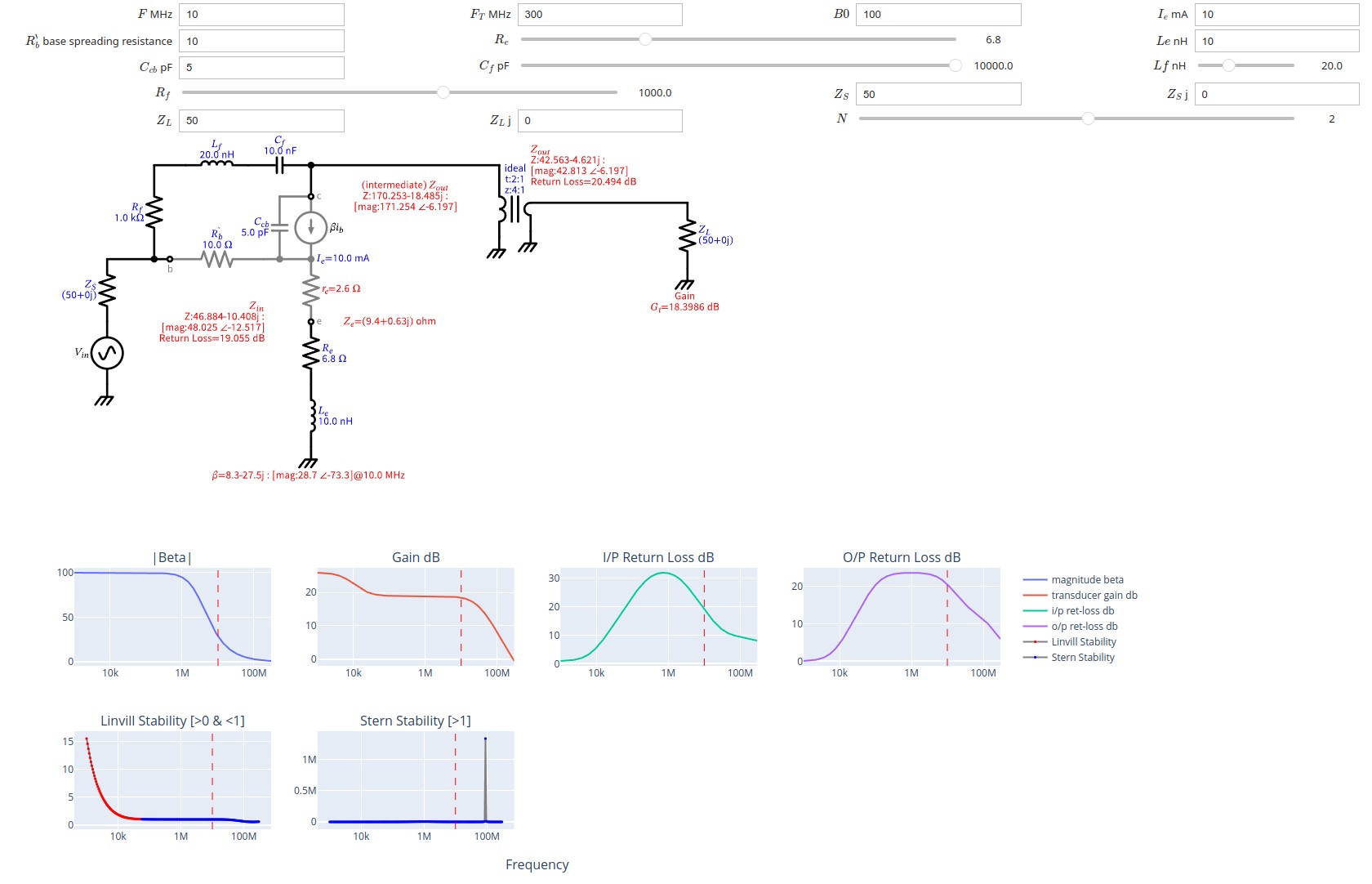Viewport: 1372px width, 884px height.
Task: Click the base spreading resistance input field
Action: pyautogui.click(x=261, y=41)
